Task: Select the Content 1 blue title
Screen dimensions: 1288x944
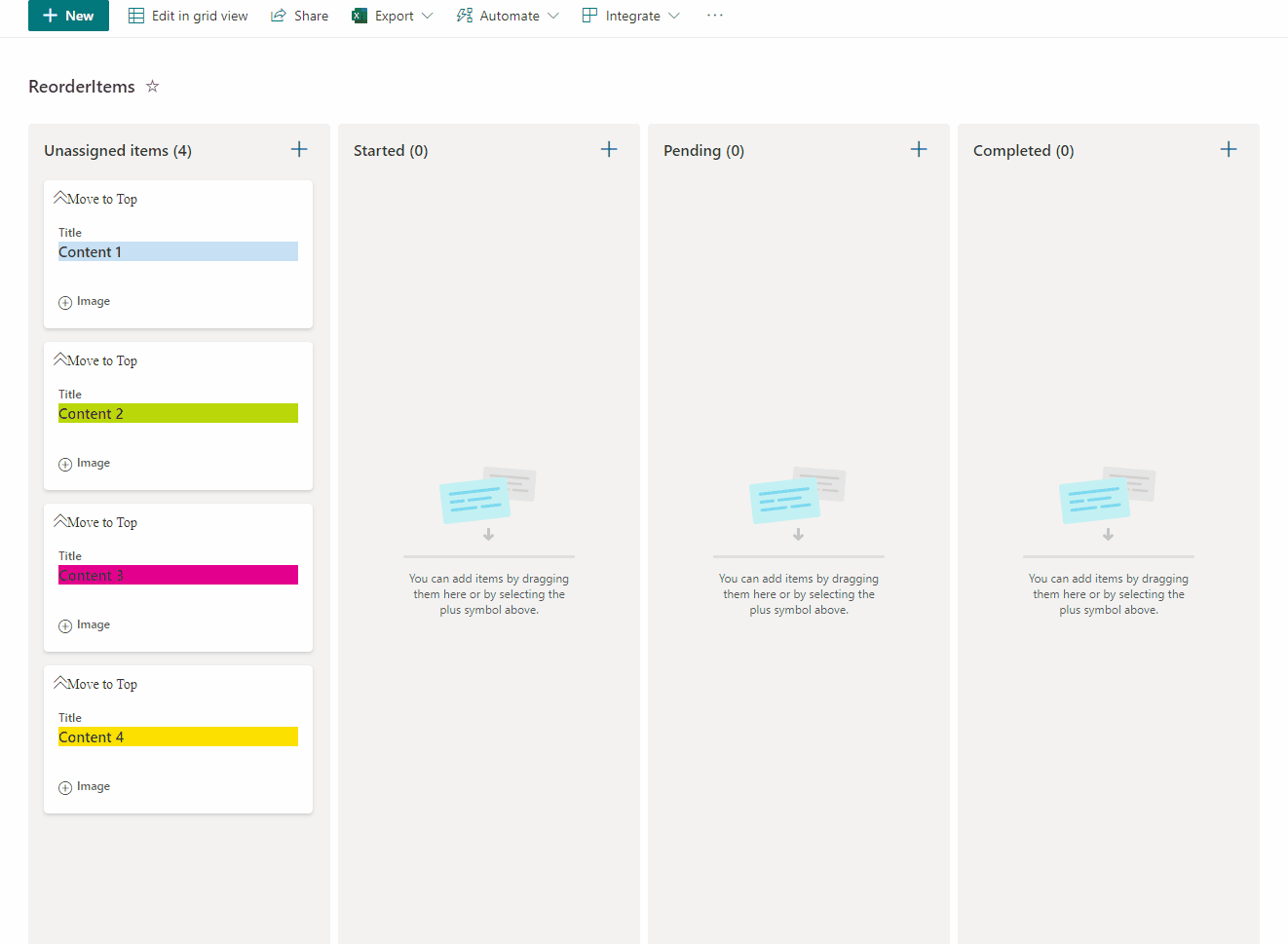Action: [x=178, y=251]
